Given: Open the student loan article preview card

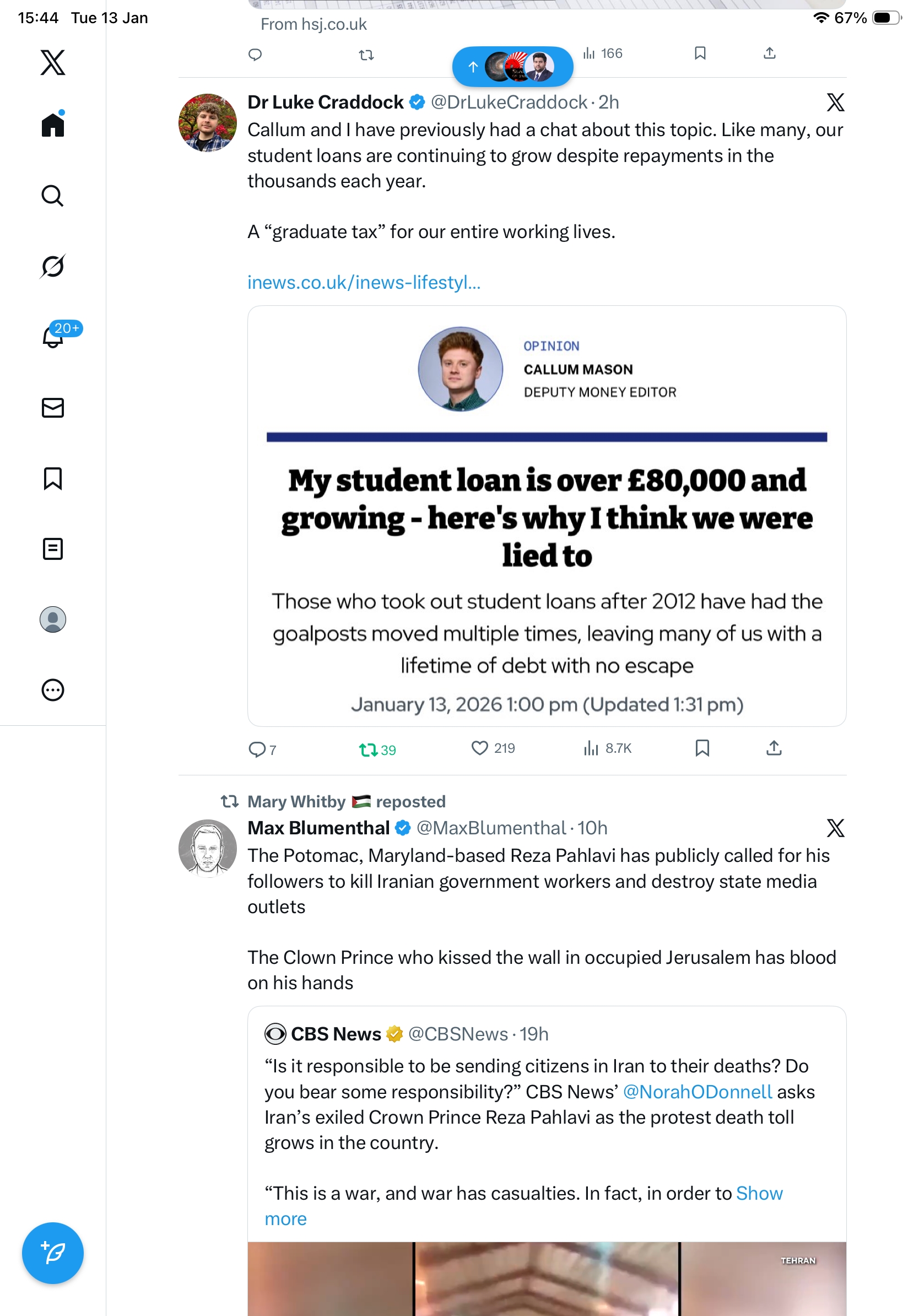Looking at the screenshot, I should tap(547, 516).
